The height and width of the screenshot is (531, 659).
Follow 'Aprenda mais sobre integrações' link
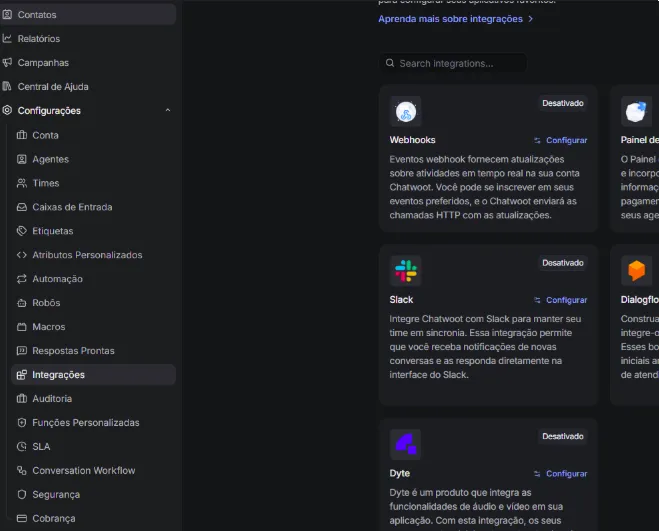pos(455,19)
